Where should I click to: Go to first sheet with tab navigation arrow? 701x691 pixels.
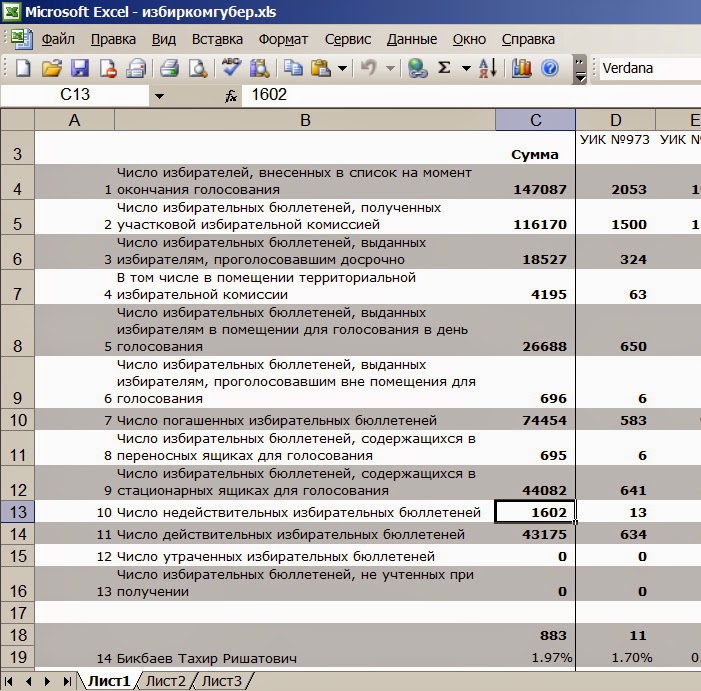click(x=8, y=681)
